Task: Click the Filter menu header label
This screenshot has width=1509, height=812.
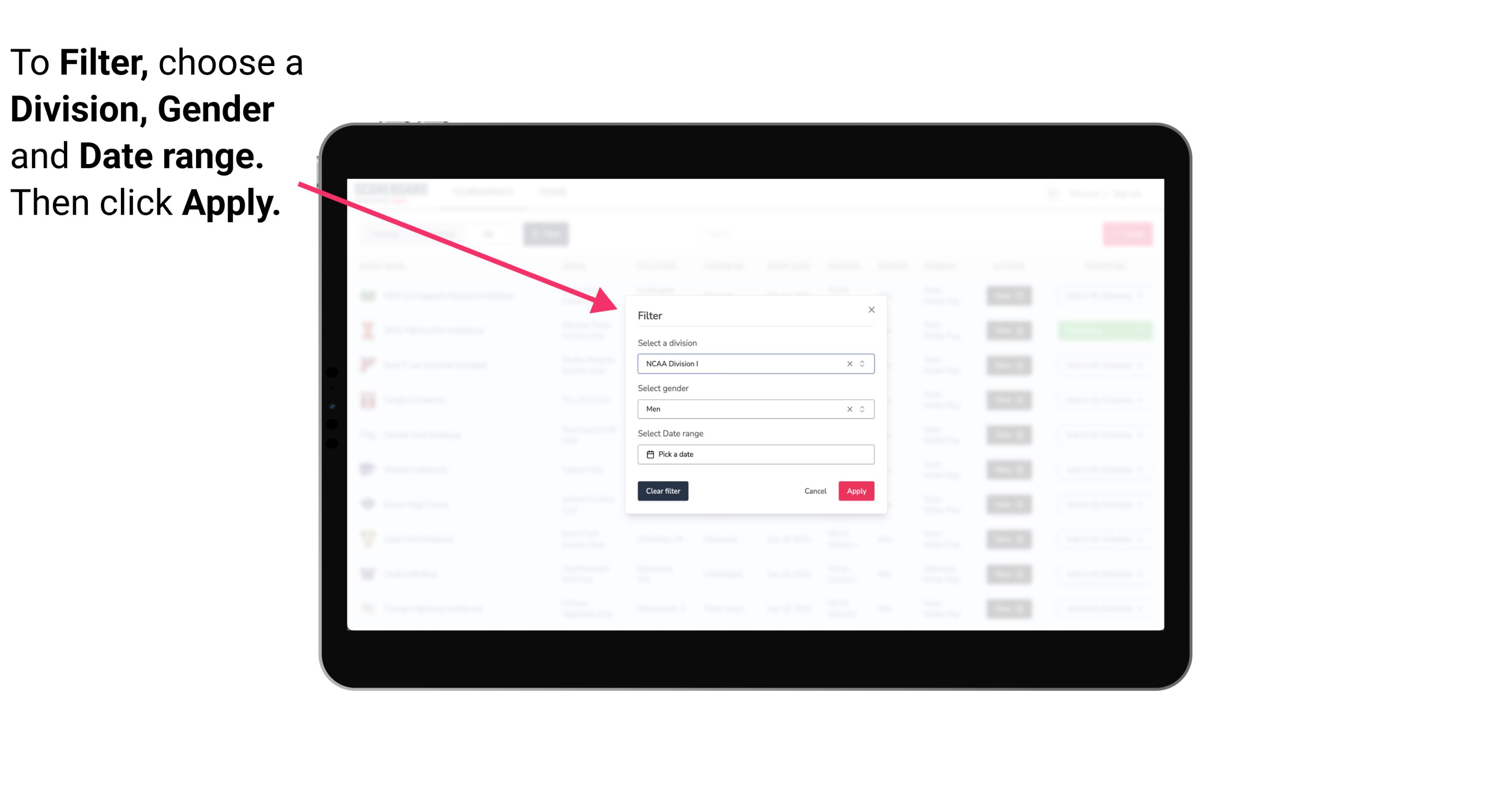Action: click(x=650, y=315)
